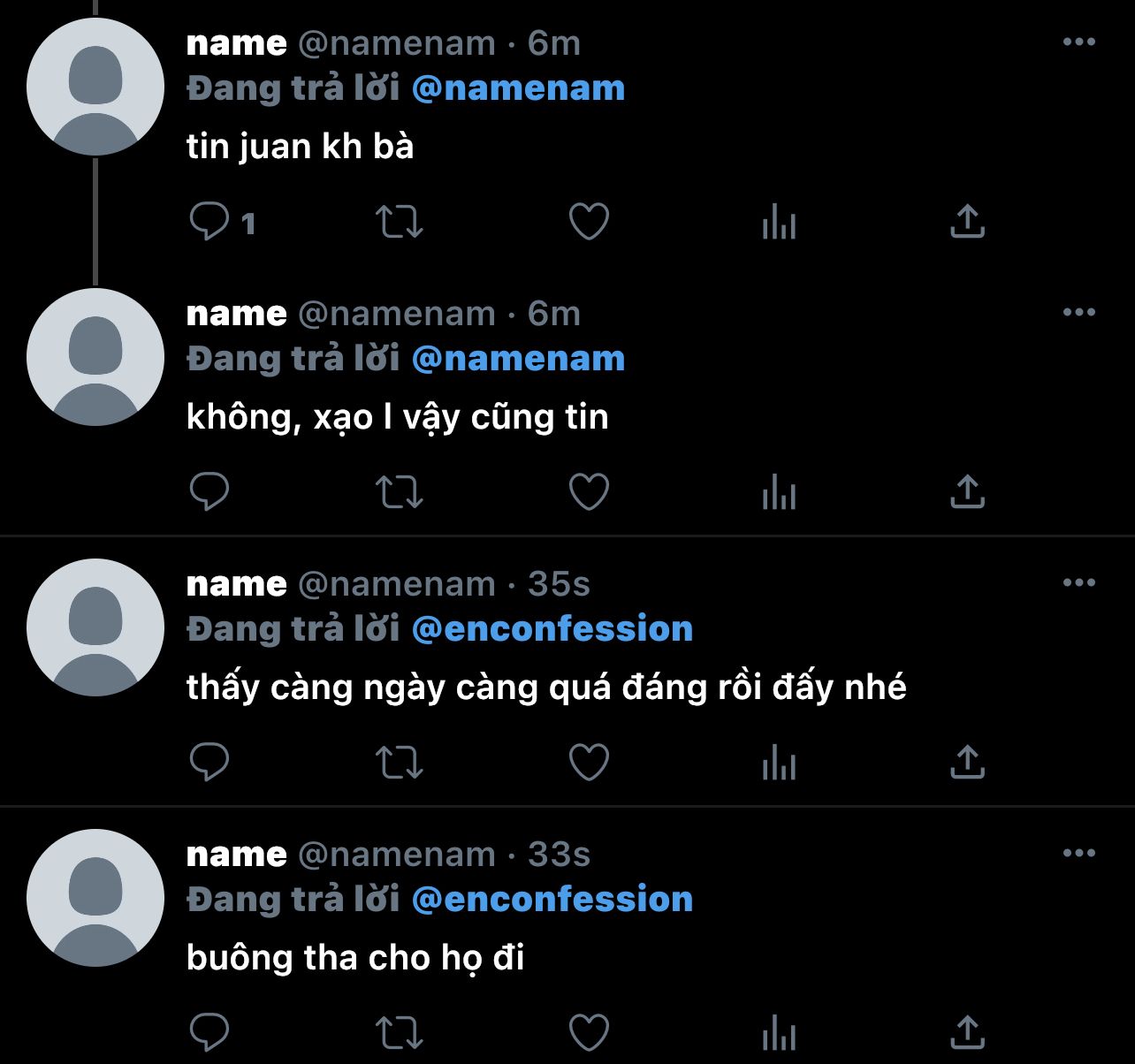Screen dimensions: 1135x1064
Task: View analytics for "tin juan kh bà" tweet
Action: click(x=779, y=221)
